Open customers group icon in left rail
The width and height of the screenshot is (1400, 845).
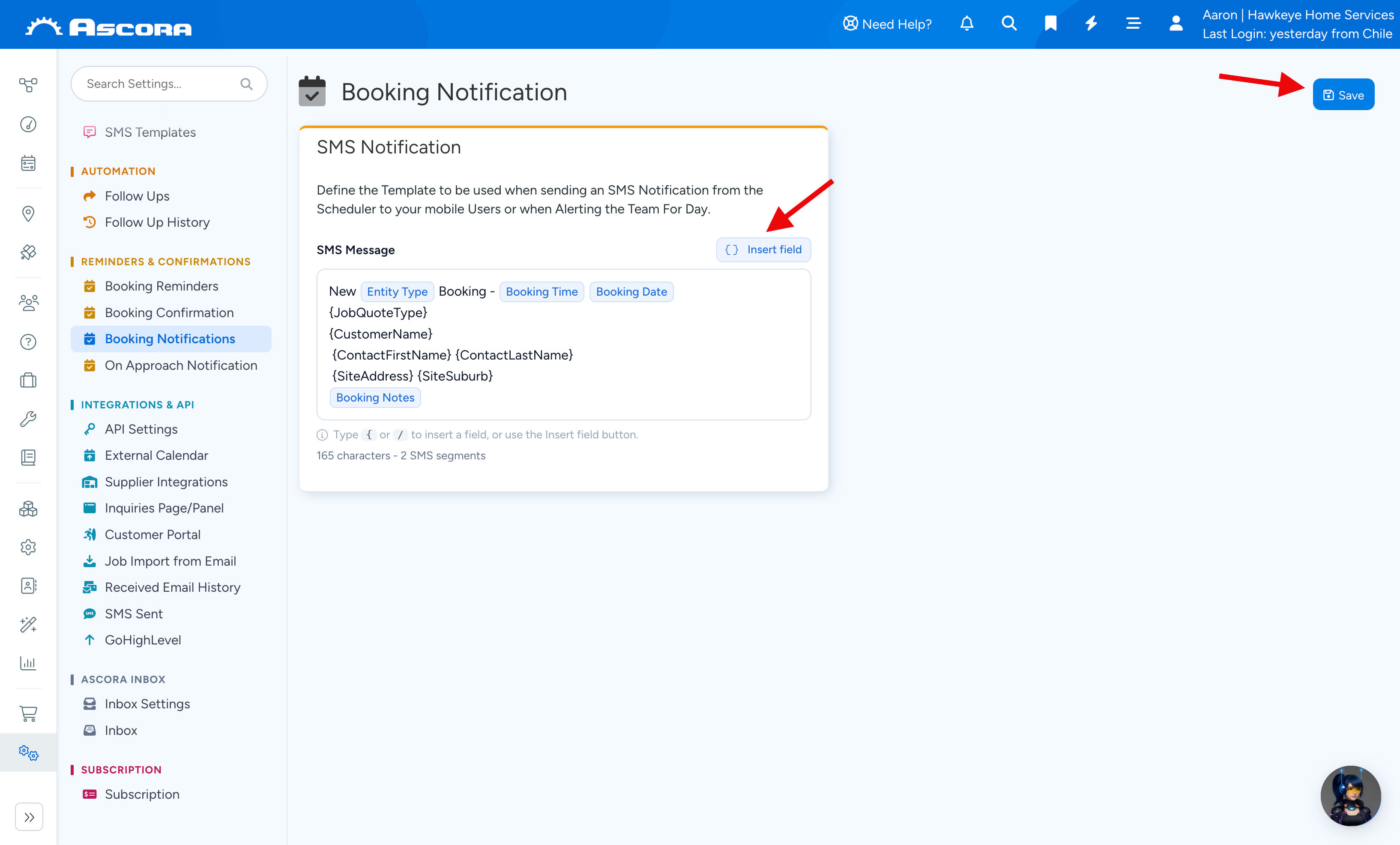click(28, 303)
